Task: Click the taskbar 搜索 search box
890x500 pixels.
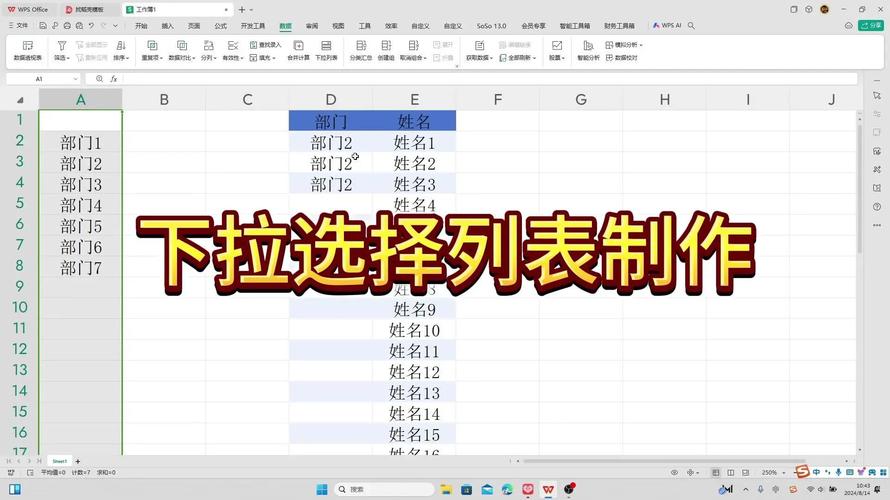Action: [x=384, y=489]
